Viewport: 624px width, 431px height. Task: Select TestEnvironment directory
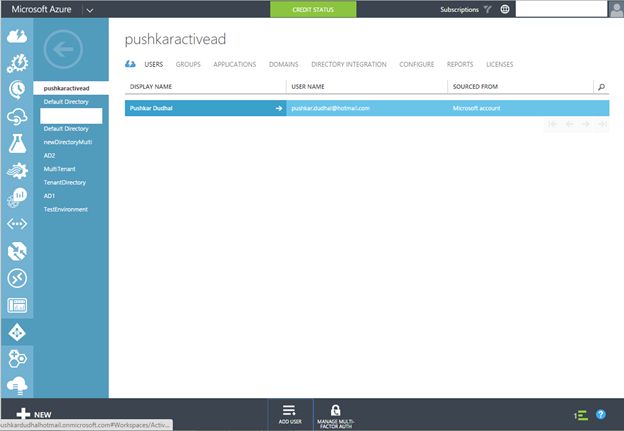click(66, 209)
